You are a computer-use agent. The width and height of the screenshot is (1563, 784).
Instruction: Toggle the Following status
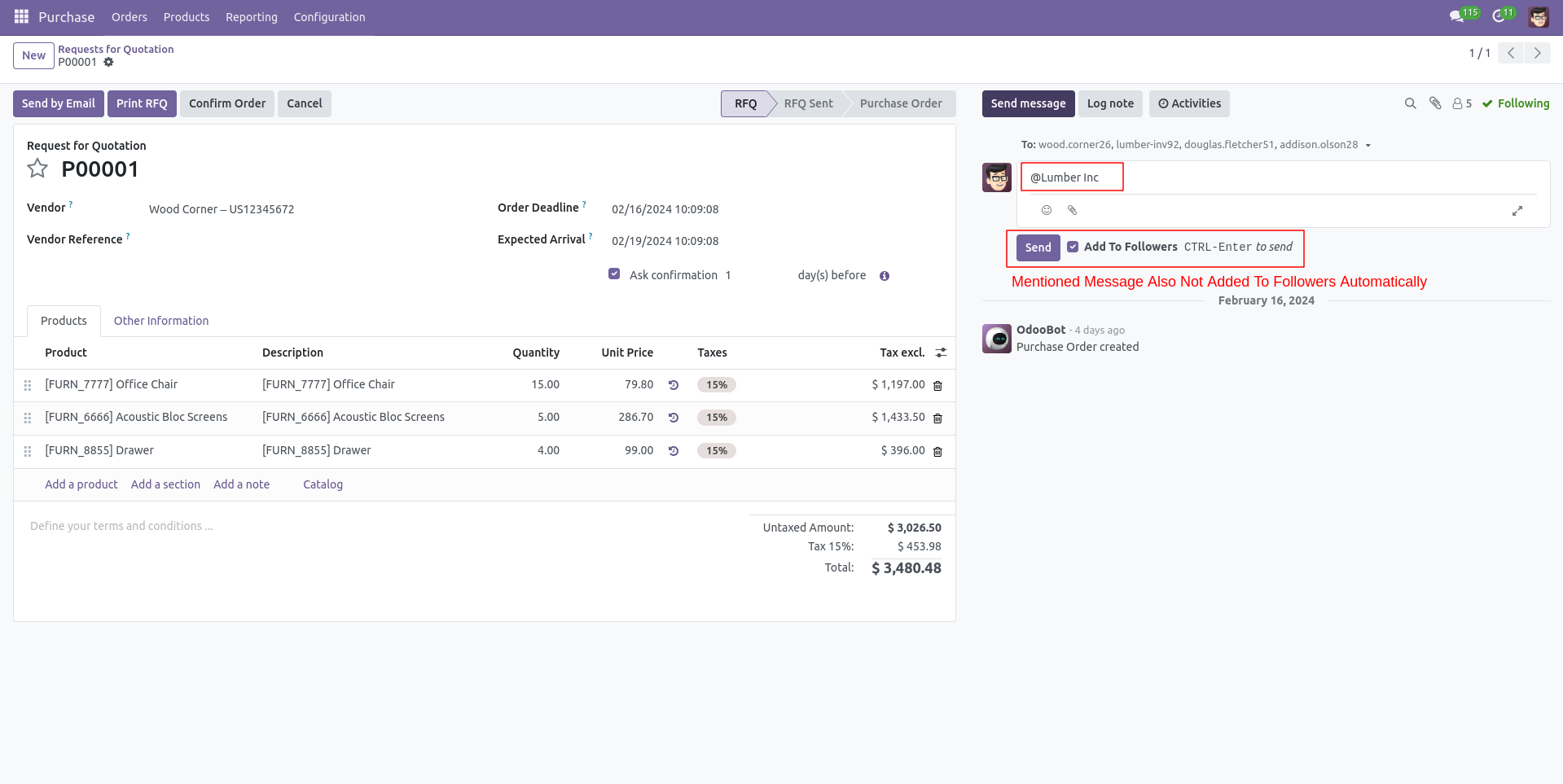pyautogui.click(x=1516, y=103)
